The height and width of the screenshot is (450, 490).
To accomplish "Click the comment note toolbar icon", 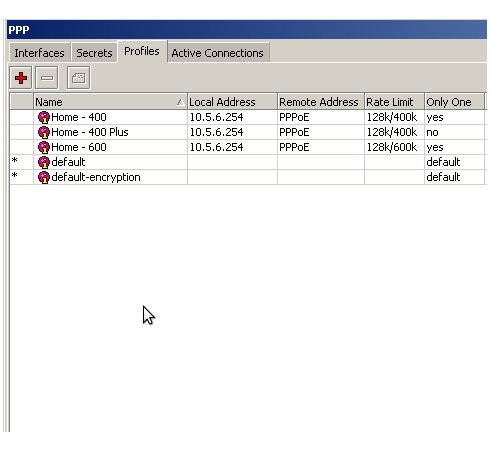I will (78, 78).
